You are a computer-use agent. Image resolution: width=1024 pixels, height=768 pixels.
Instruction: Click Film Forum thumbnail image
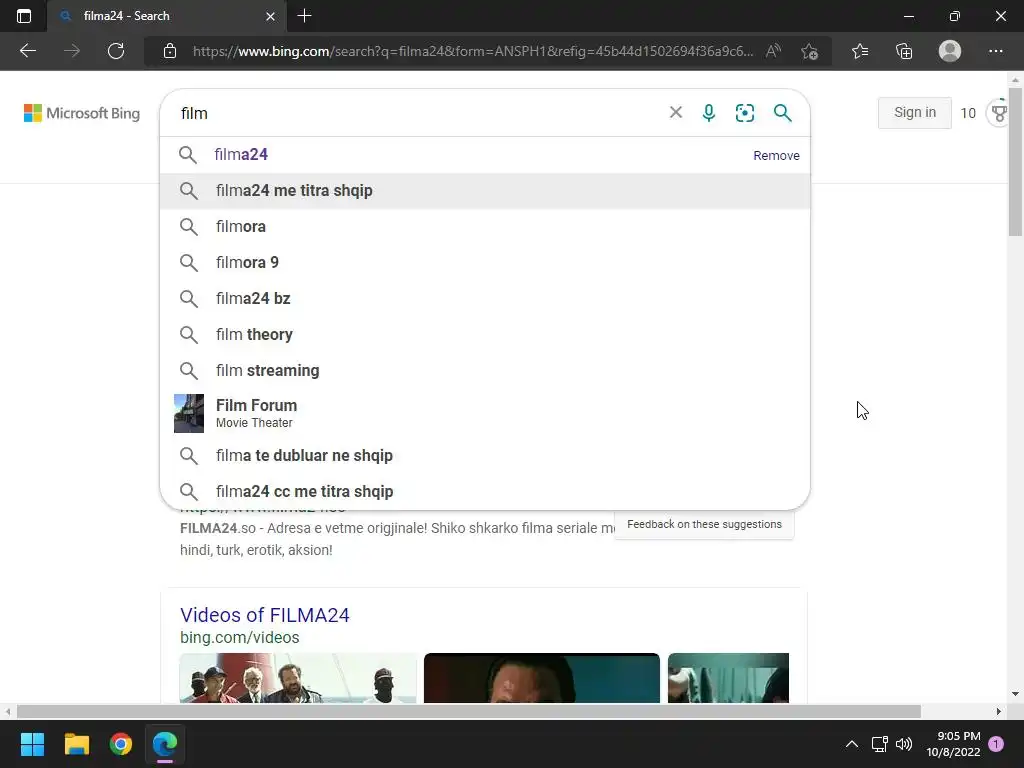coord(189,413)
